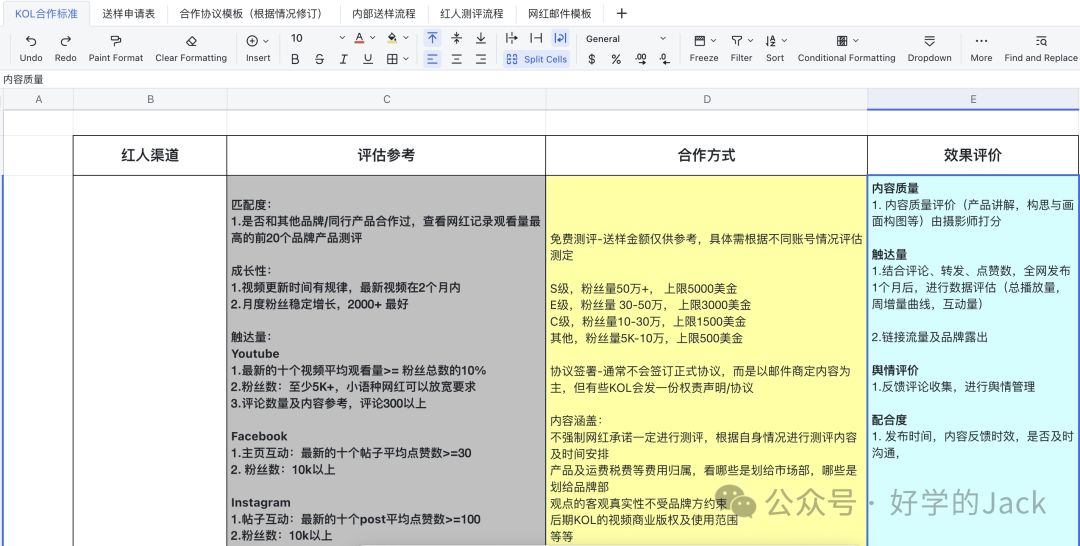This screenshot has height=546, width=1080.
Task: Click the fill color bucket swatch
Action: tap(392, 38)
